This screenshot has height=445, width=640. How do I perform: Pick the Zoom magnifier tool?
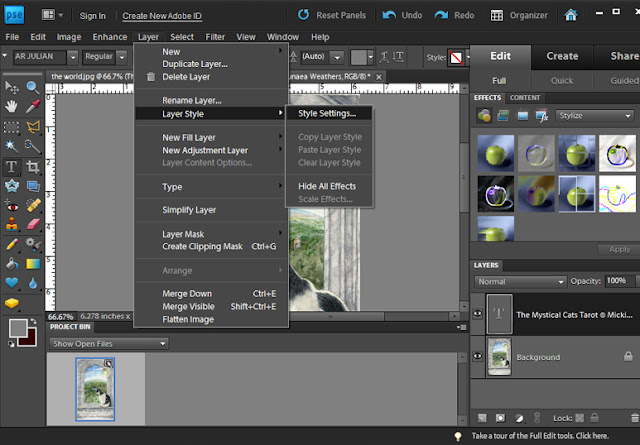(x=33, y=87)
